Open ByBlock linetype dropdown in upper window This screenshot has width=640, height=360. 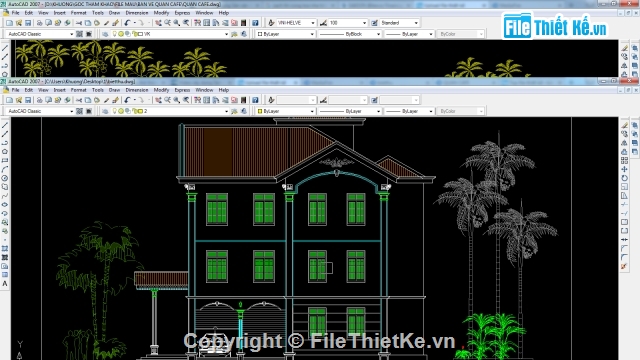click(378, 34)
